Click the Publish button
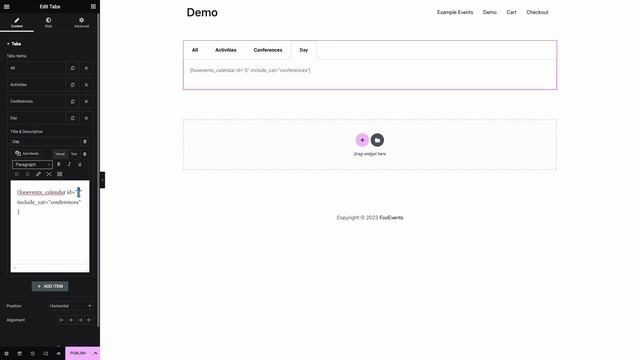Screen dimensions: 640x360 click(x=78, y=353)
